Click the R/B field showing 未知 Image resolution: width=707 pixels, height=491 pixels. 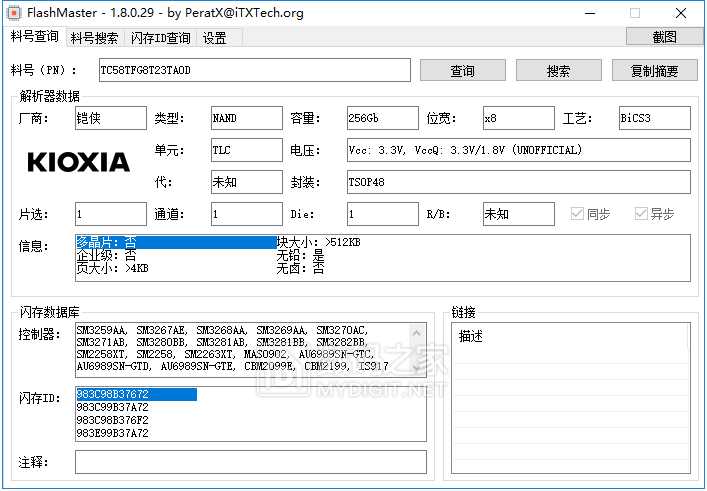[519, 214]
